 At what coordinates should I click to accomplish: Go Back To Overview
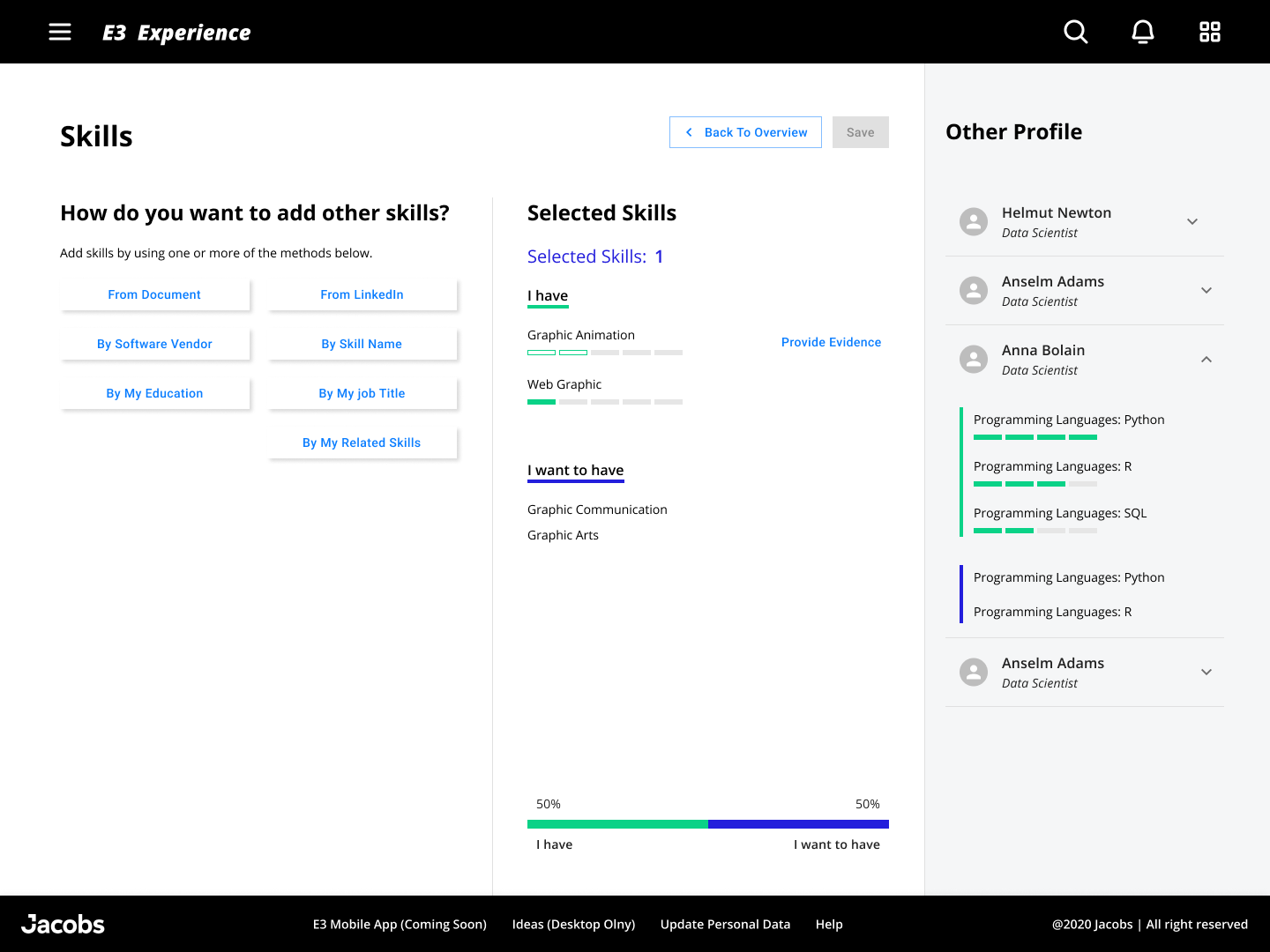pos(745,132)
